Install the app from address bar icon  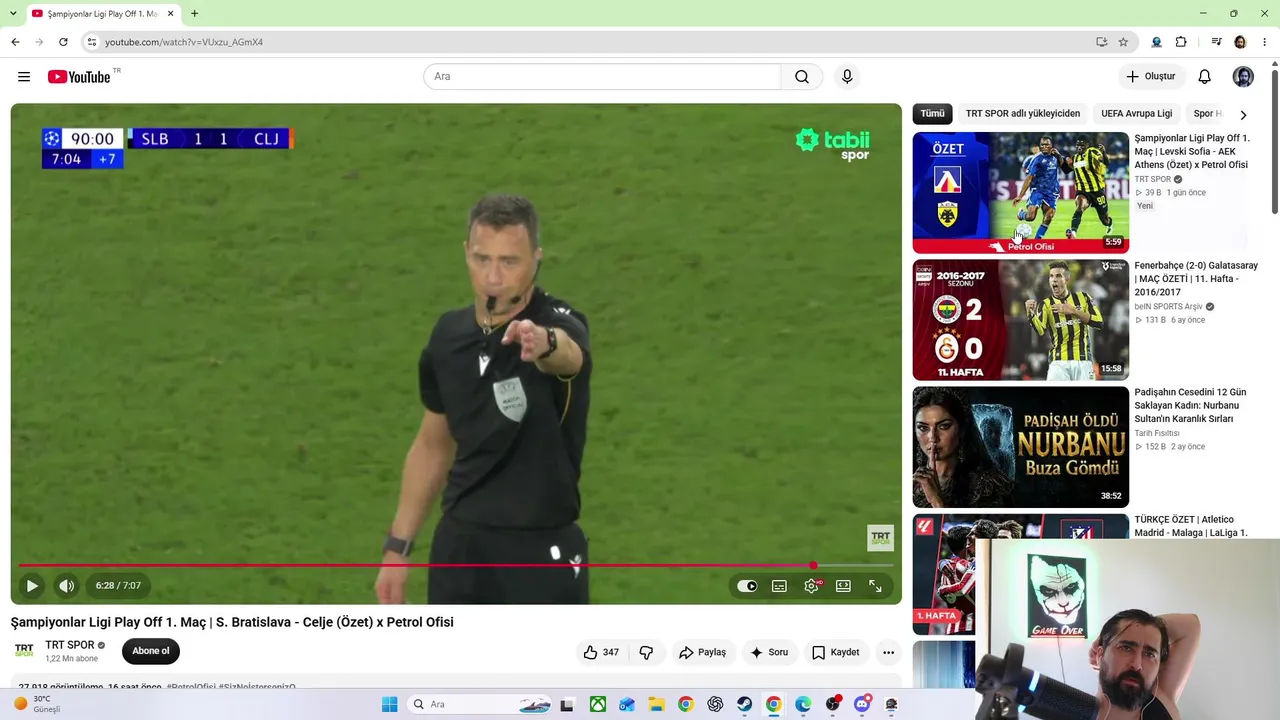1101,42
